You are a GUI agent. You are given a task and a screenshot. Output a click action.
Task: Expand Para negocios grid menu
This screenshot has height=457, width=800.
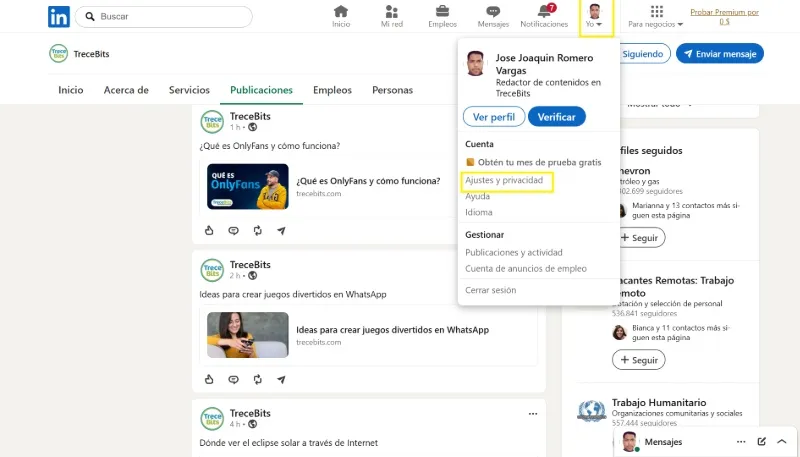point(656,16)
